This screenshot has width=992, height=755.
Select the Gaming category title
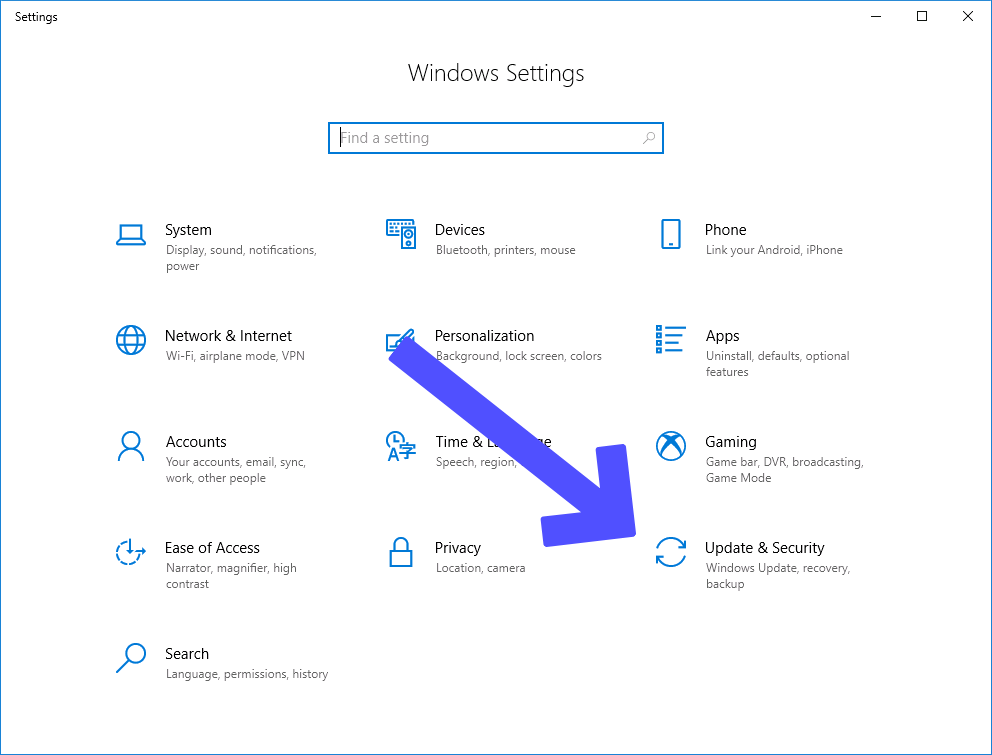pyautogui.click(x=730, y=442)
